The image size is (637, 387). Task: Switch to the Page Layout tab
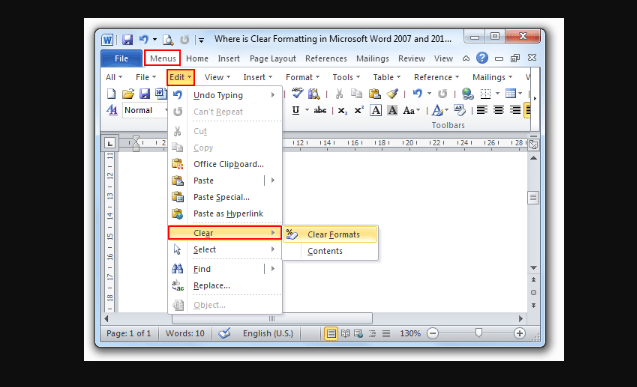pyautogui.click(x=273, y=58)
